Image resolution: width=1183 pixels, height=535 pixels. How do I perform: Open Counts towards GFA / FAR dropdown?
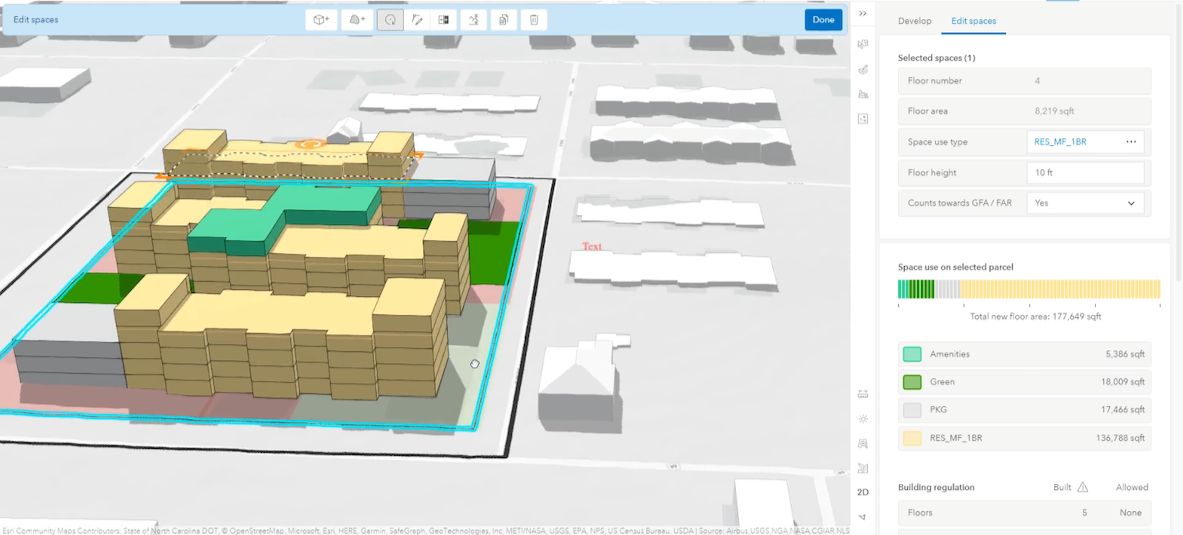click(x=1085, y=203)
